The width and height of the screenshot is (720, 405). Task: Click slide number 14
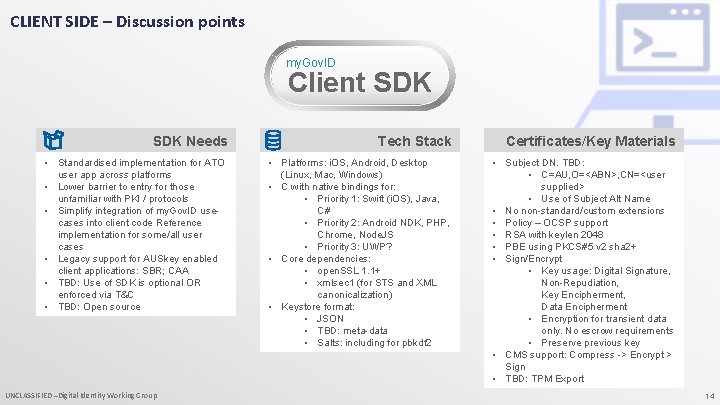(x=710, y=396)
